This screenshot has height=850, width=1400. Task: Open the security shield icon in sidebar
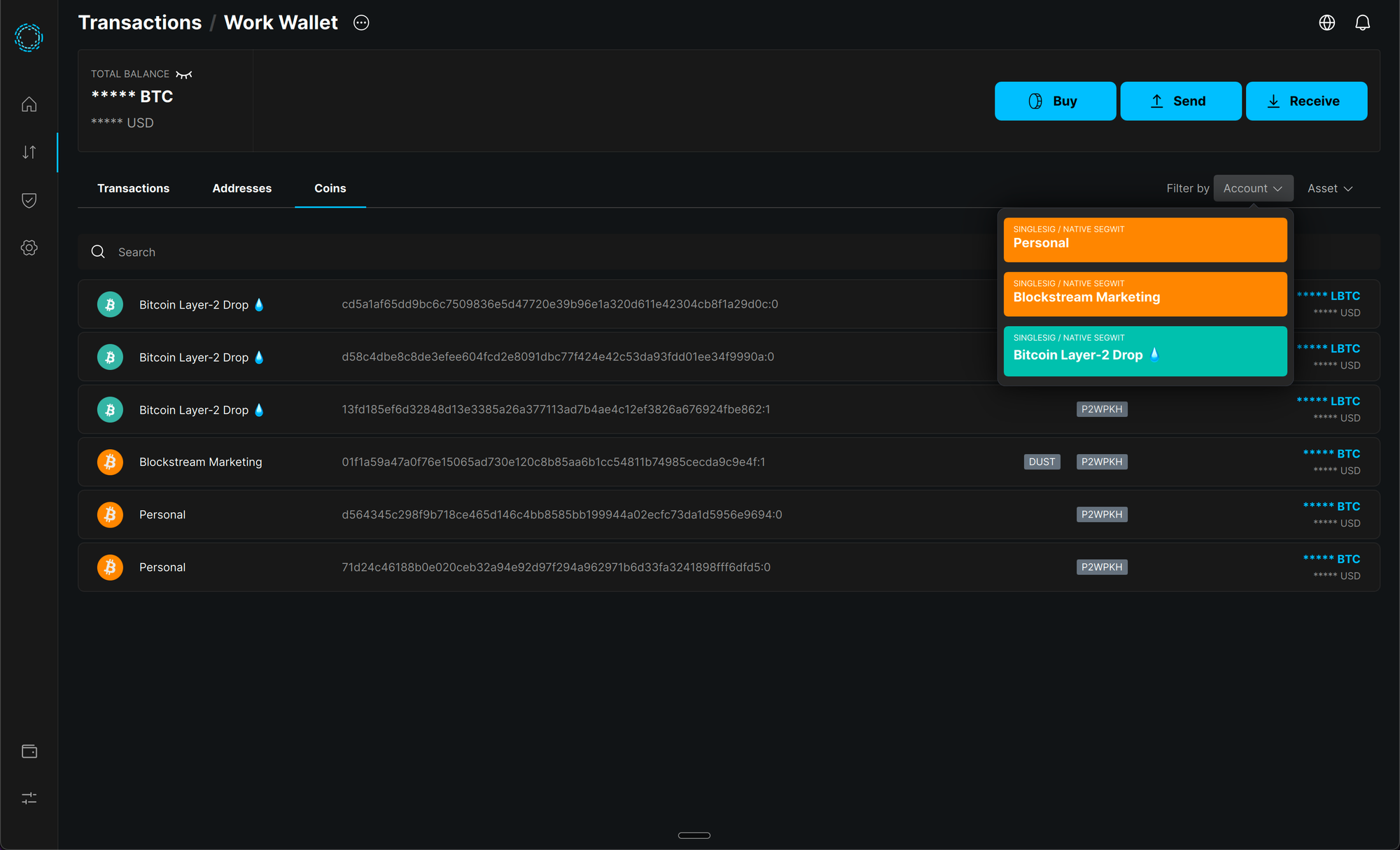coord(29,200)
